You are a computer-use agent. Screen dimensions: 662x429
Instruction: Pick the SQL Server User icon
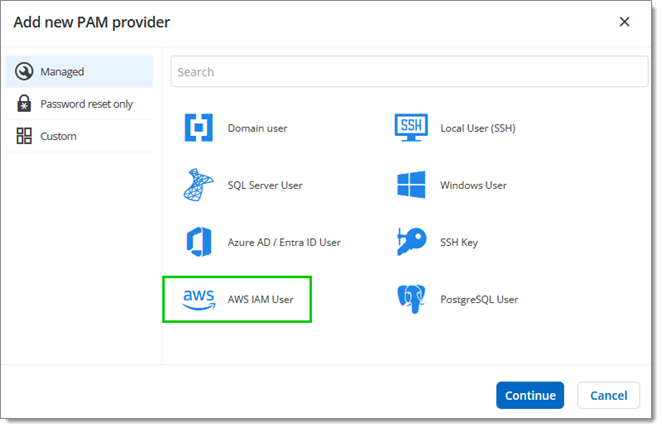[199, 185]
